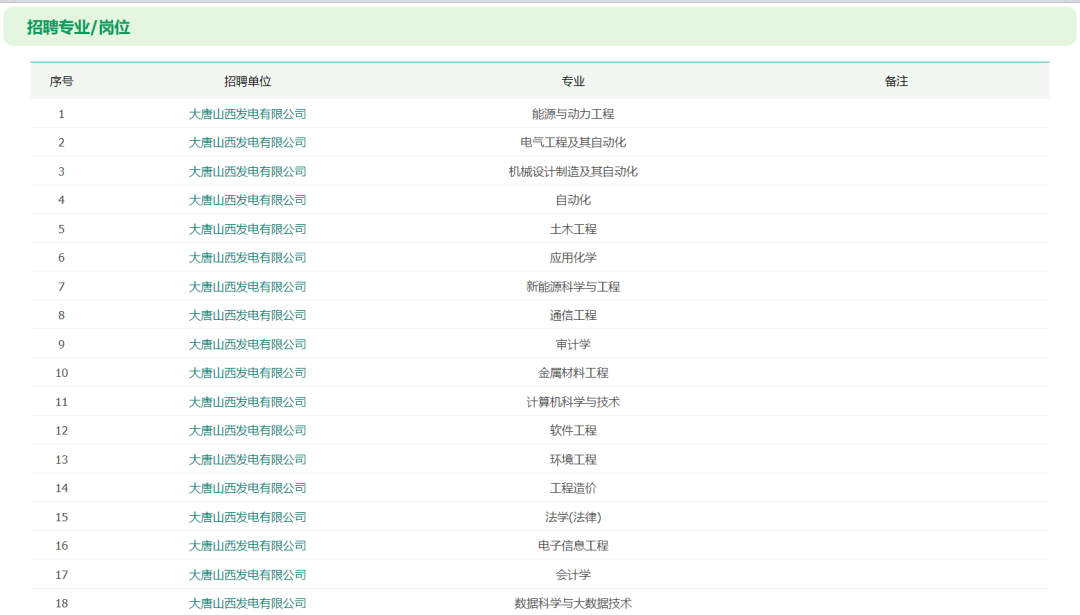Click the 序号 column header
The height and width of the screenshot is (615, 1080).
61,81
